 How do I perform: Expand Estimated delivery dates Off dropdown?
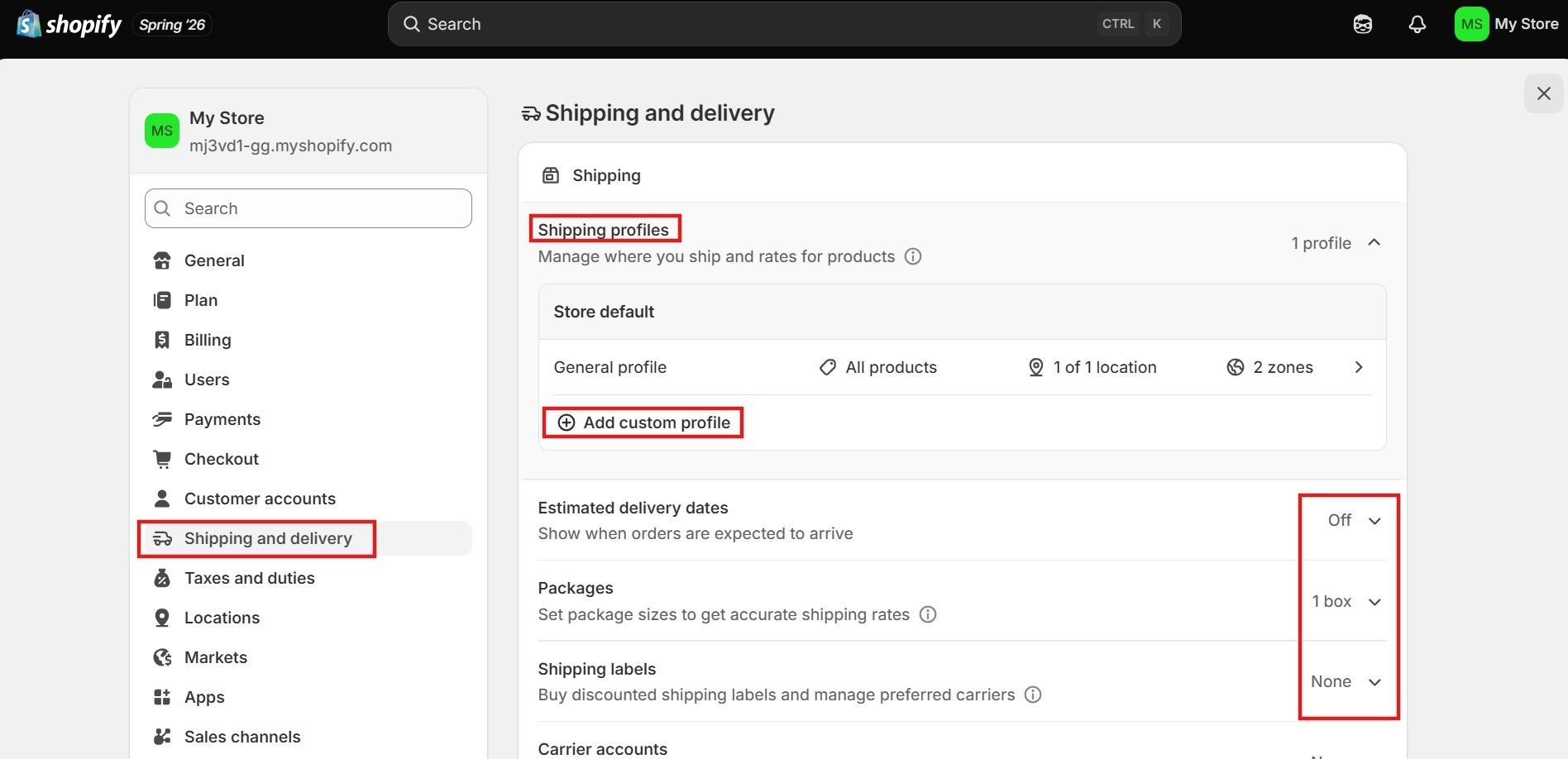(1354, 520)
